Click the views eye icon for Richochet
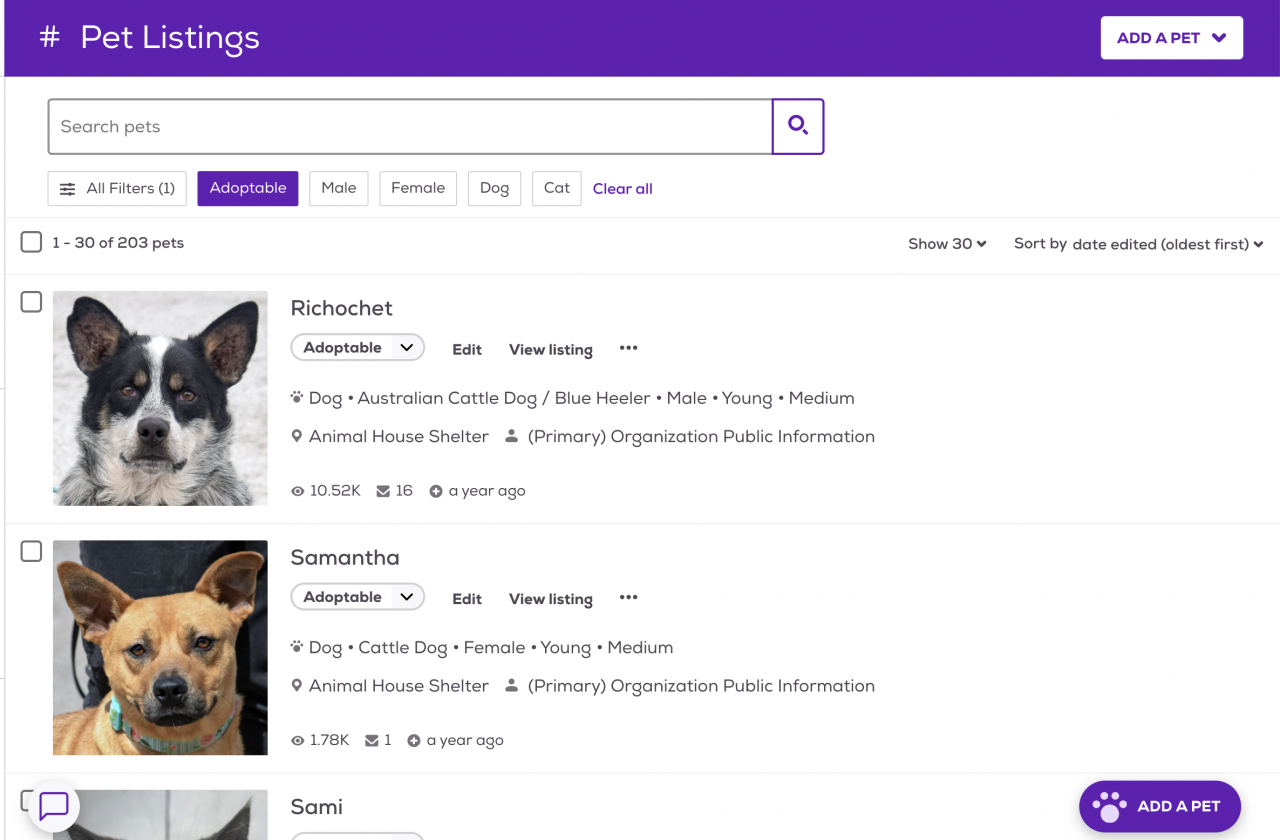Screen dimensions: 1280x840 (x=297, y=491)
